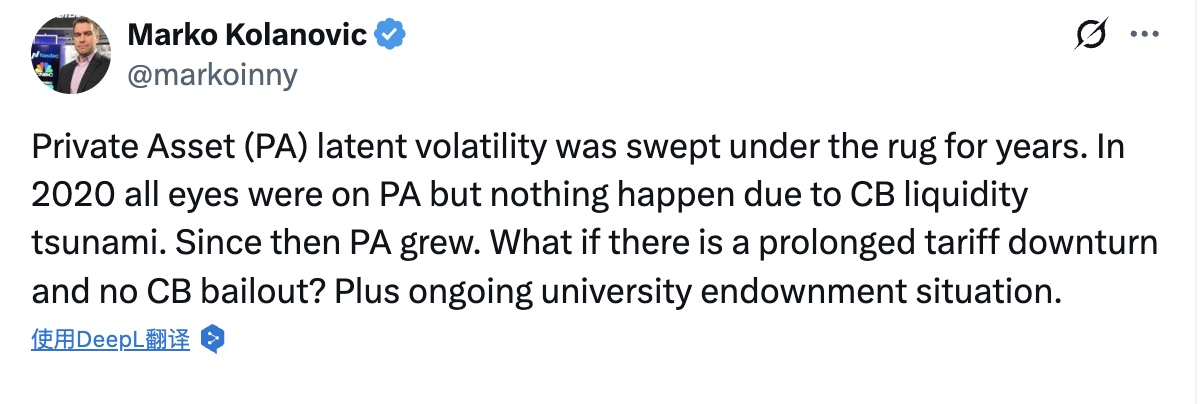The height and width of the screenshot is (404, 1200).
Task: Open the three-dot more options menu
Action: click(x=1143, y=35)
